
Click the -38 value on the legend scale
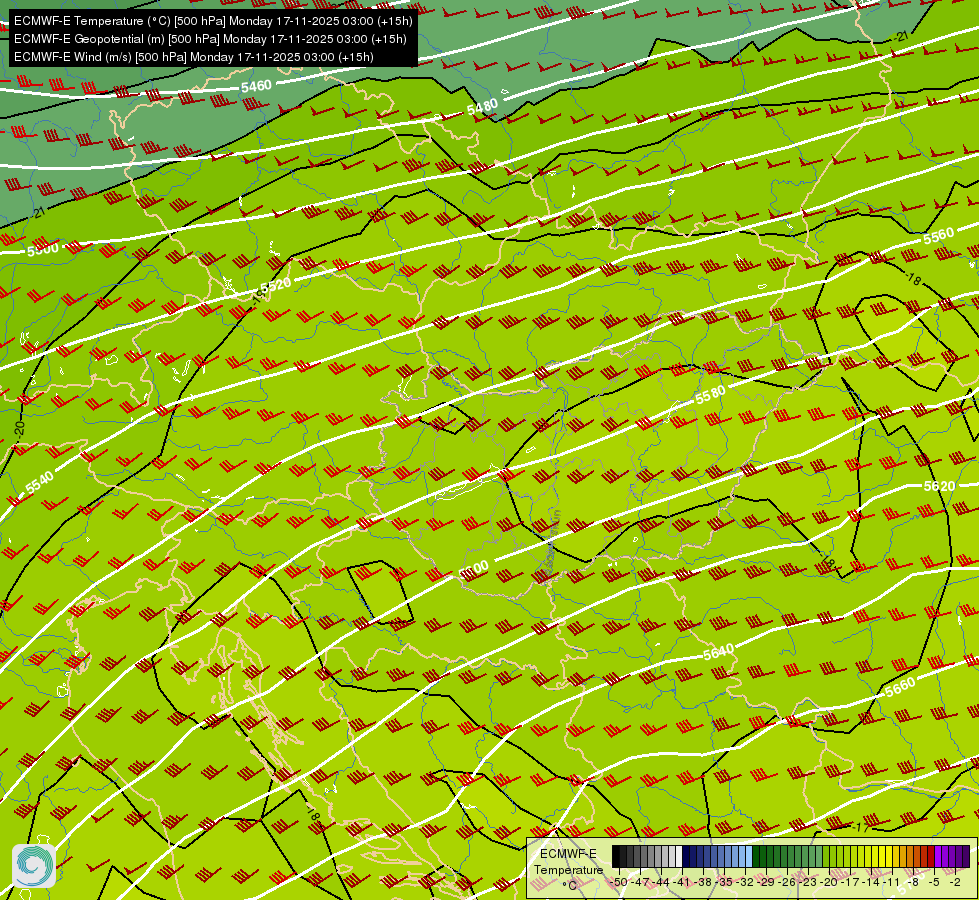click(x=703, y=882)
